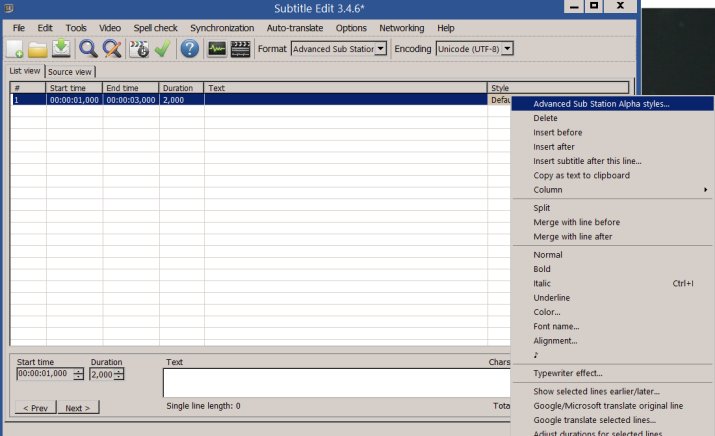Open the Video menu
This screenshot has width=715, height=436.
coord(110,28)
